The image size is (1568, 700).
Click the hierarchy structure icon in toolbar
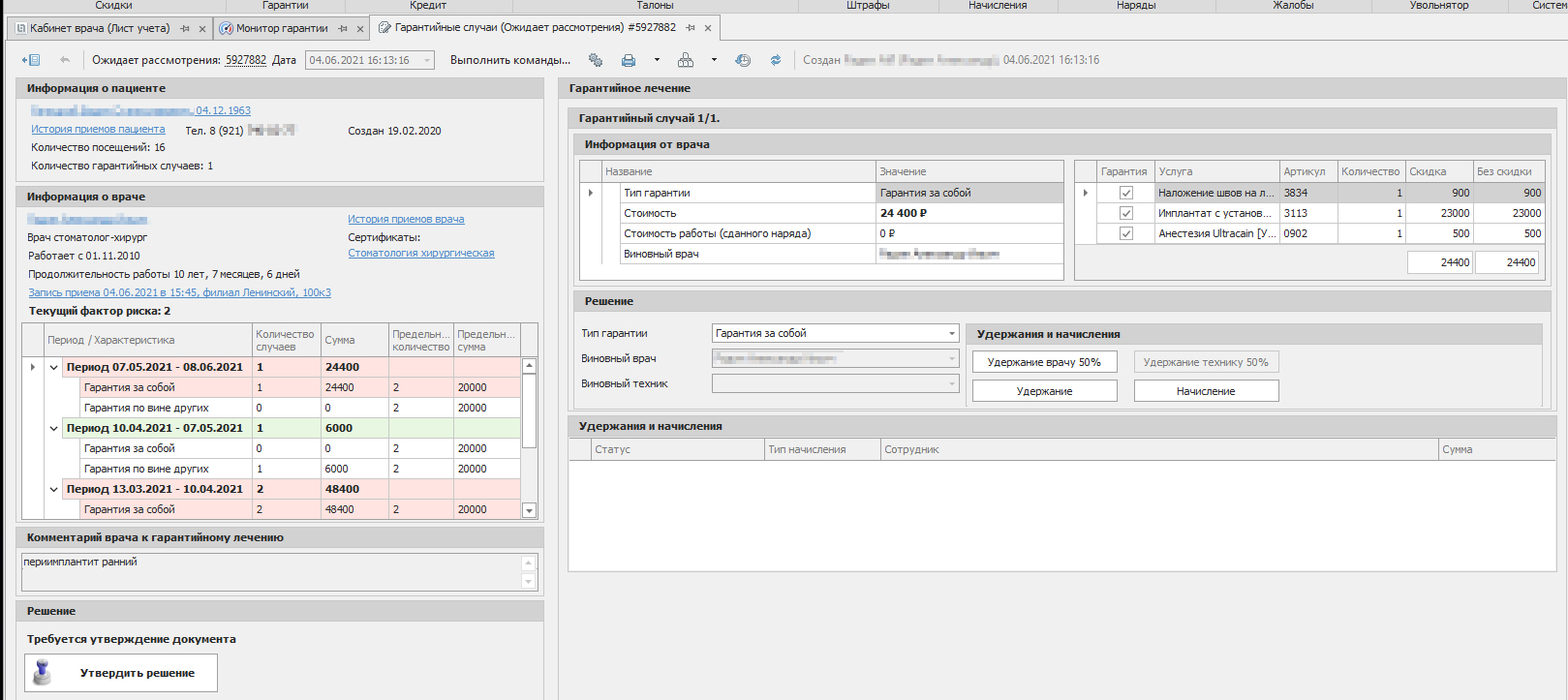686,60
